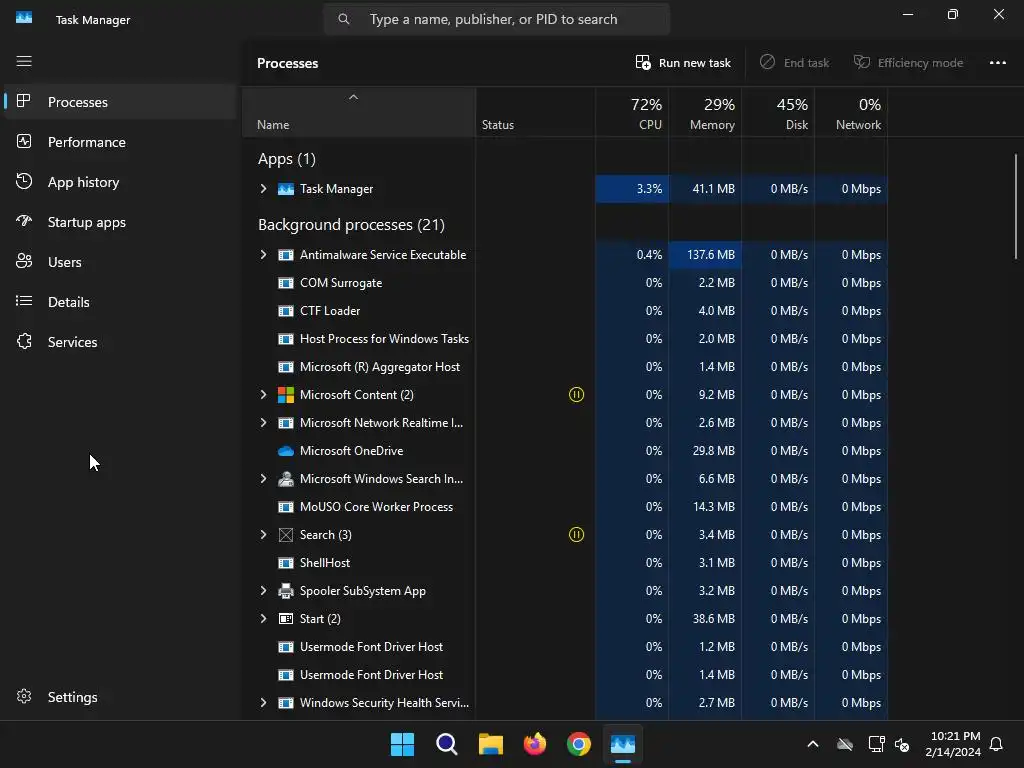Sort by the Network column header
1024x768 pixels.
point(851,112)
